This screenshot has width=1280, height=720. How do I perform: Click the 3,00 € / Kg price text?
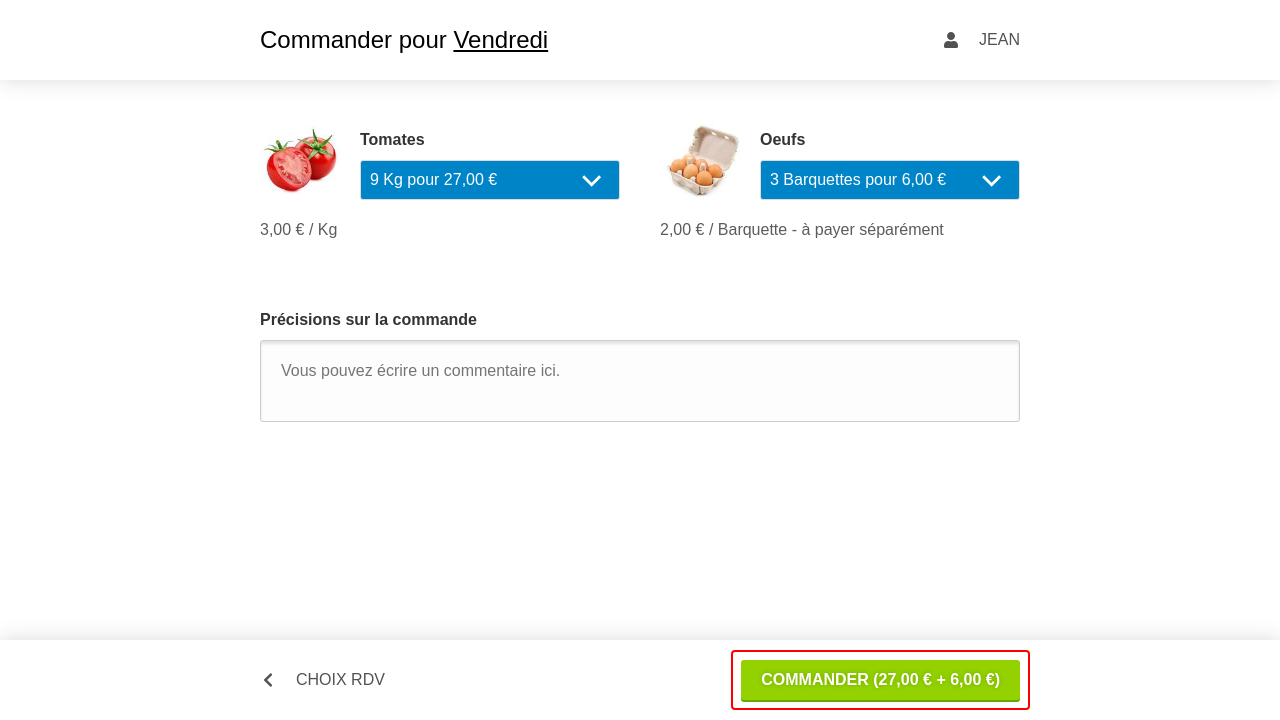coord(298,230)
